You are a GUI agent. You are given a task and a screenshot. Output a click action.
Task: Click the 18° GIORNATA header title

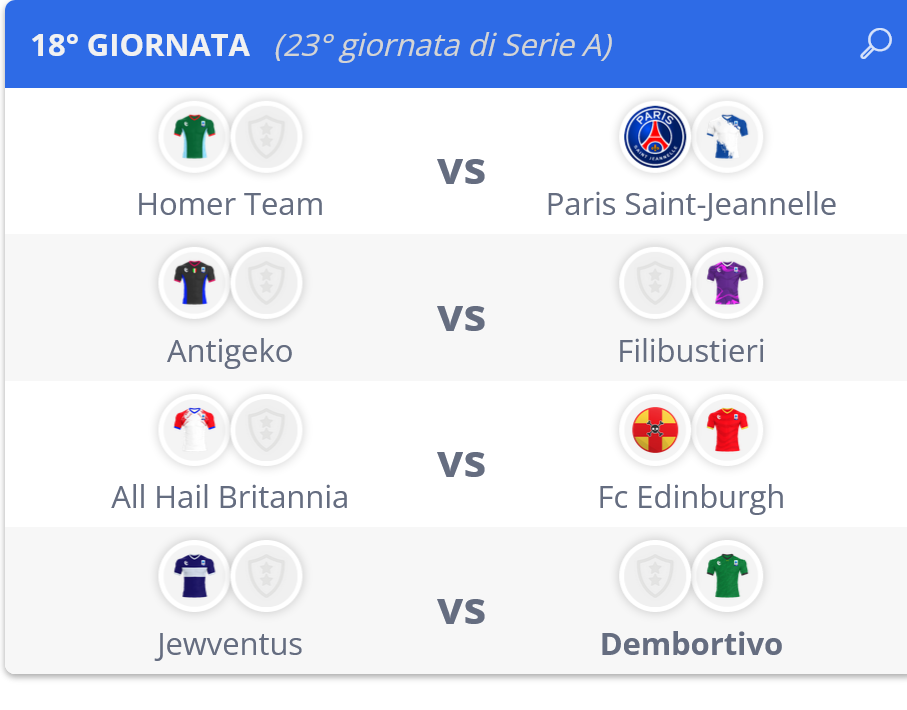point(141,45)
